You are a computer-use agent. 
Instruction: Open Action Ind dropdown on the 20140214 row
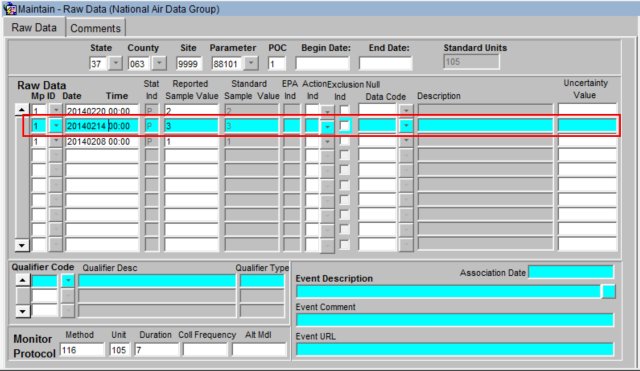(327, 127)
